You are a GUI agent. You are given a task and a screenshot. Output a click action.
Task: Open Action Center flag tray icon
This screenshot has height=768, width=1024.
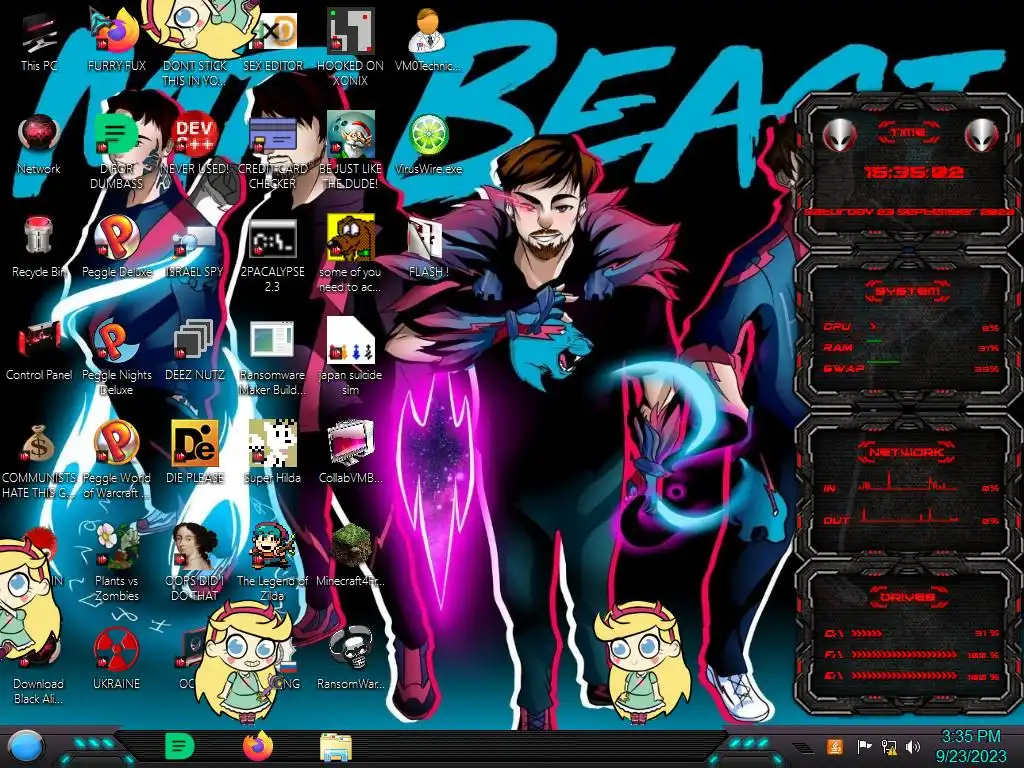(864, 746)
